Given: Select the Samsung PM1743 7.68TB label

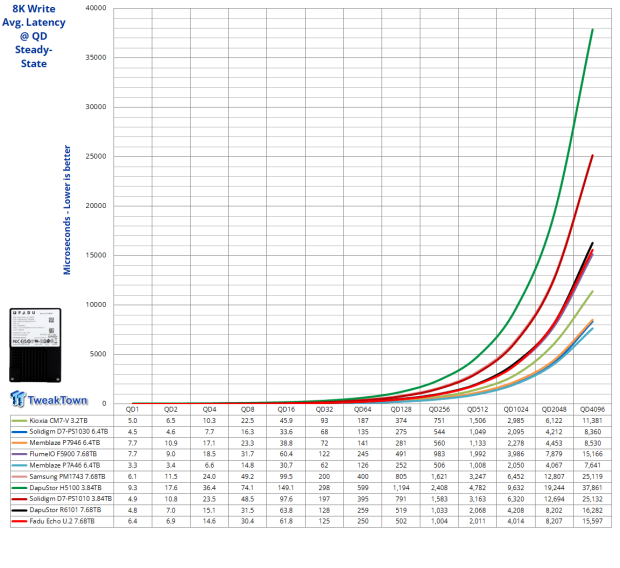Looking at the screenshot, I should (x=67, y=476).
